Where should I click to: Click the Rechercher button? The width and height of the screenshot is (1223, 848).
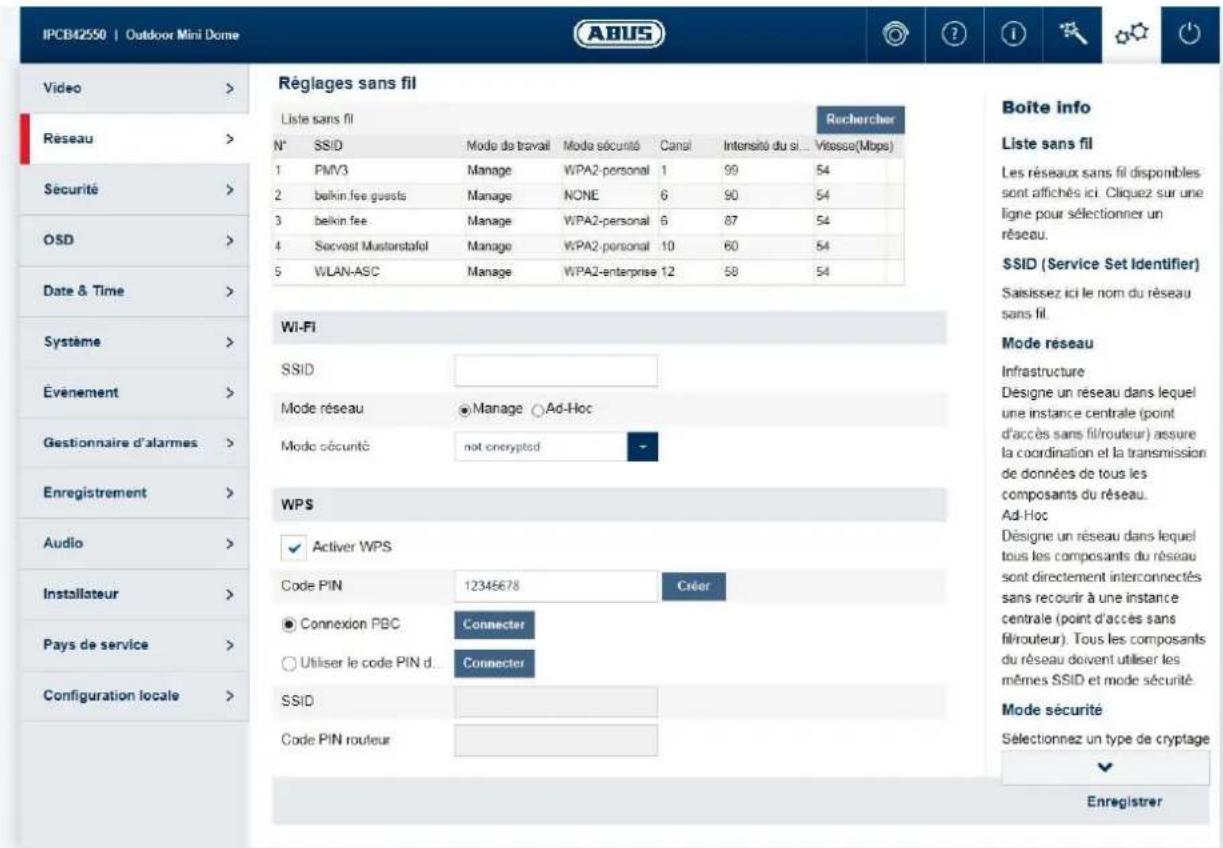point(859,119)
